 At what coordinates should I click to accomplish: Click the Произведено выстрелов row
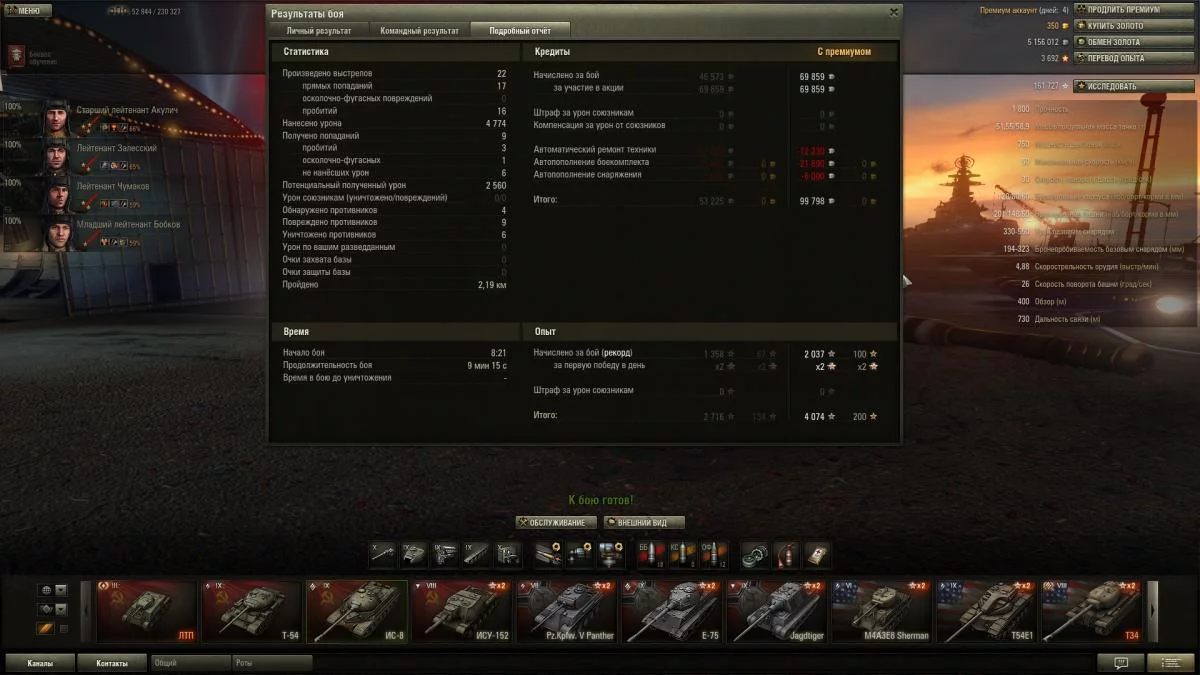pyautogui.click(x=394, y=74)
